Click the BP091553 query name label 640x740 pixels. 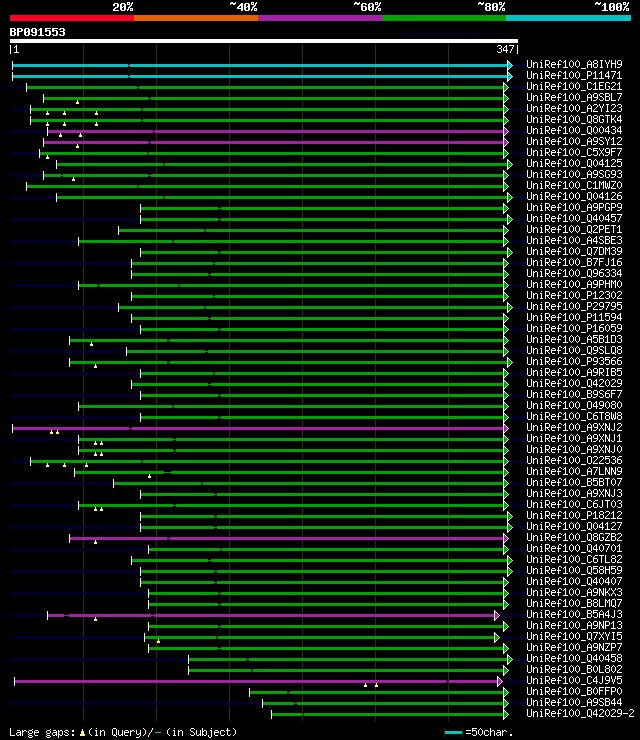[x=37, y=32]
